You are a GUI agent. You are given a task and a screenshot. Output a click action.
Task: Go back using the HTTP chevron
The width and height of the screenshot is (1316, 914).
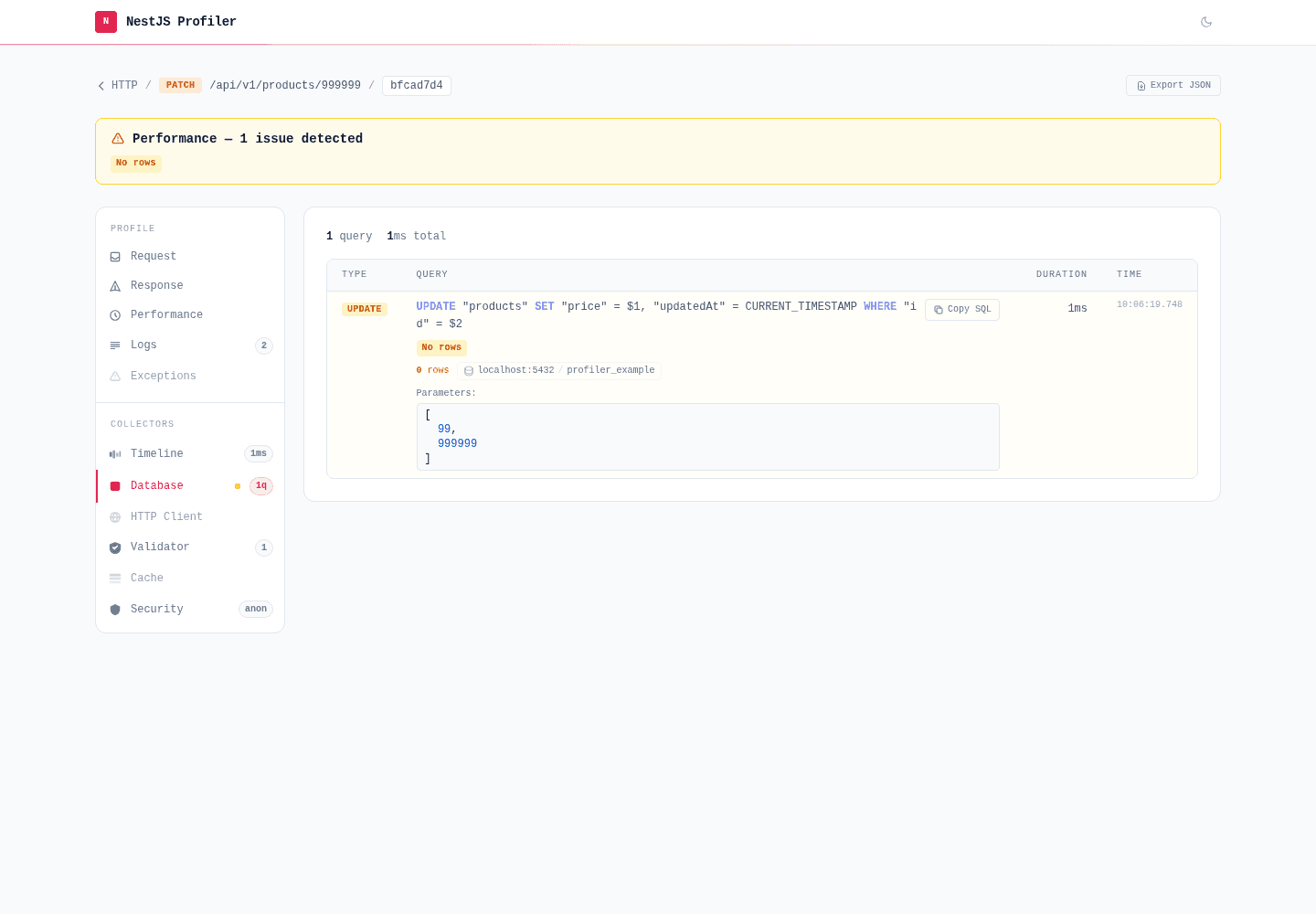[101, 86]
